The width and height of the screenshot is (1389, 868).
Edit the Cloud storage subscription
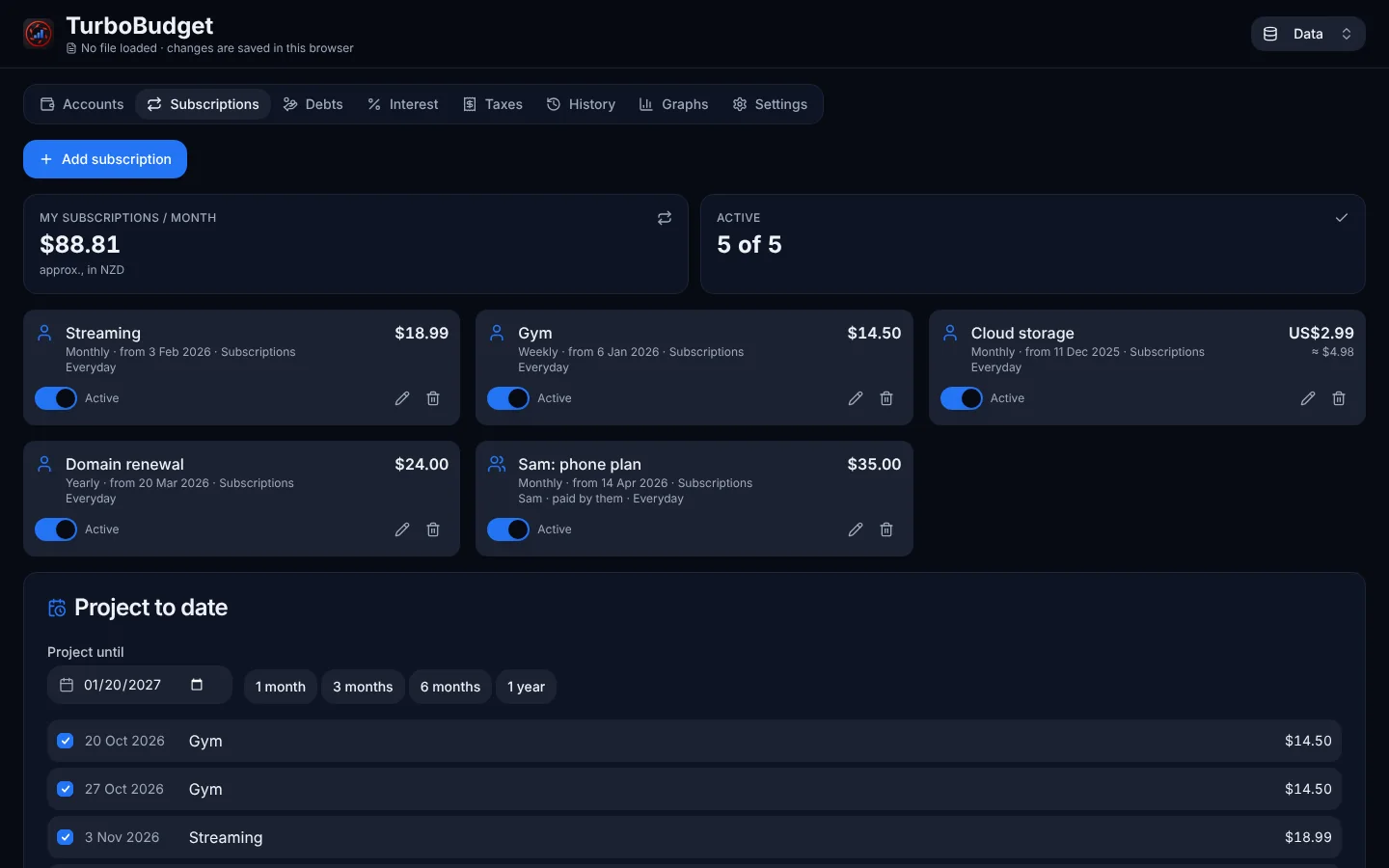pyautogui.click(x=1308, y=398)
